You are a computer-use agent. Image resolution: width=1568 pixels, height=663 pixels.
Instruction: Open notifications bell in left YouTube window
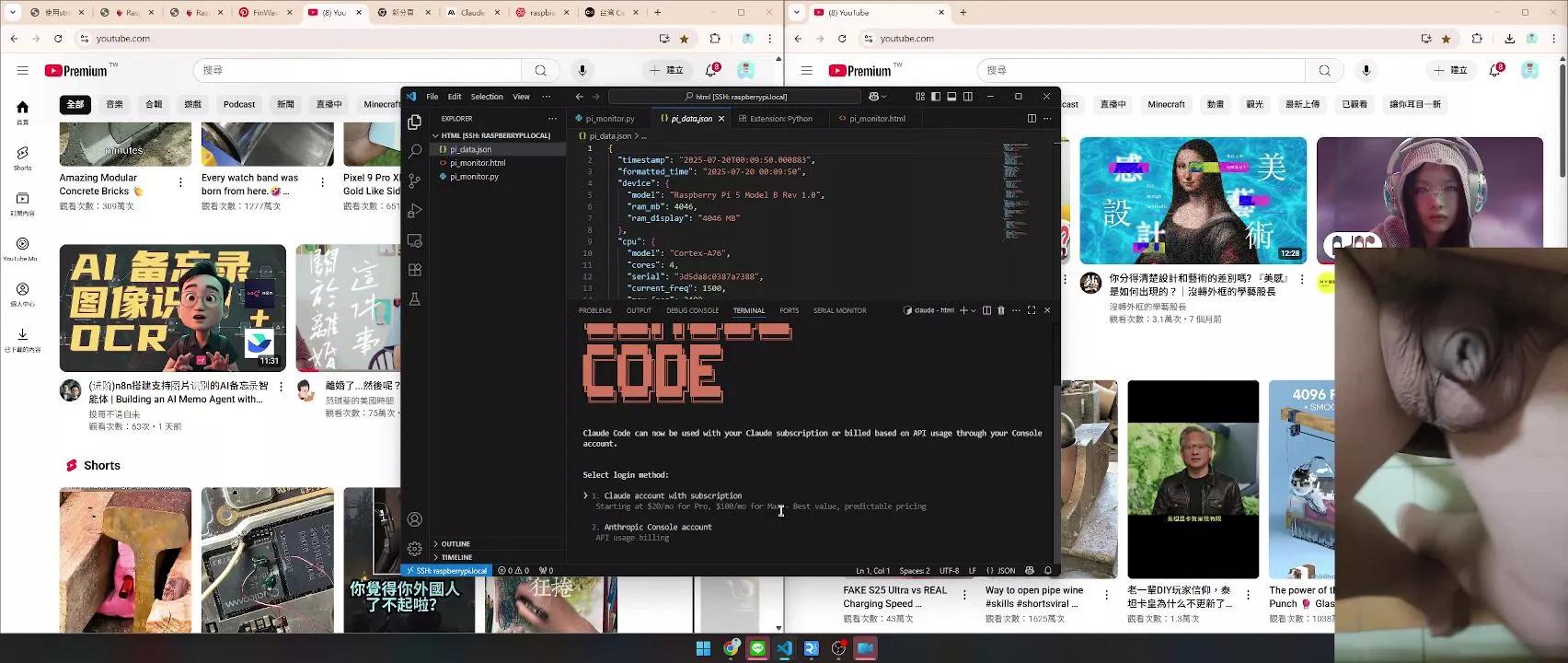[711, 70]
